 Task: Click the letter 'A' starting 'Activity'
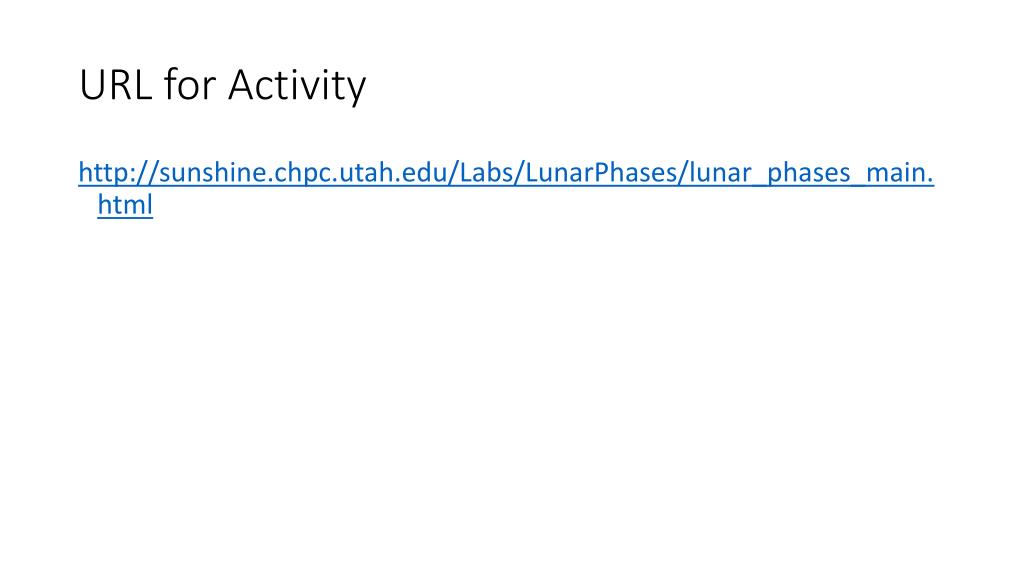pyautogui.click(x=240, y=85)
